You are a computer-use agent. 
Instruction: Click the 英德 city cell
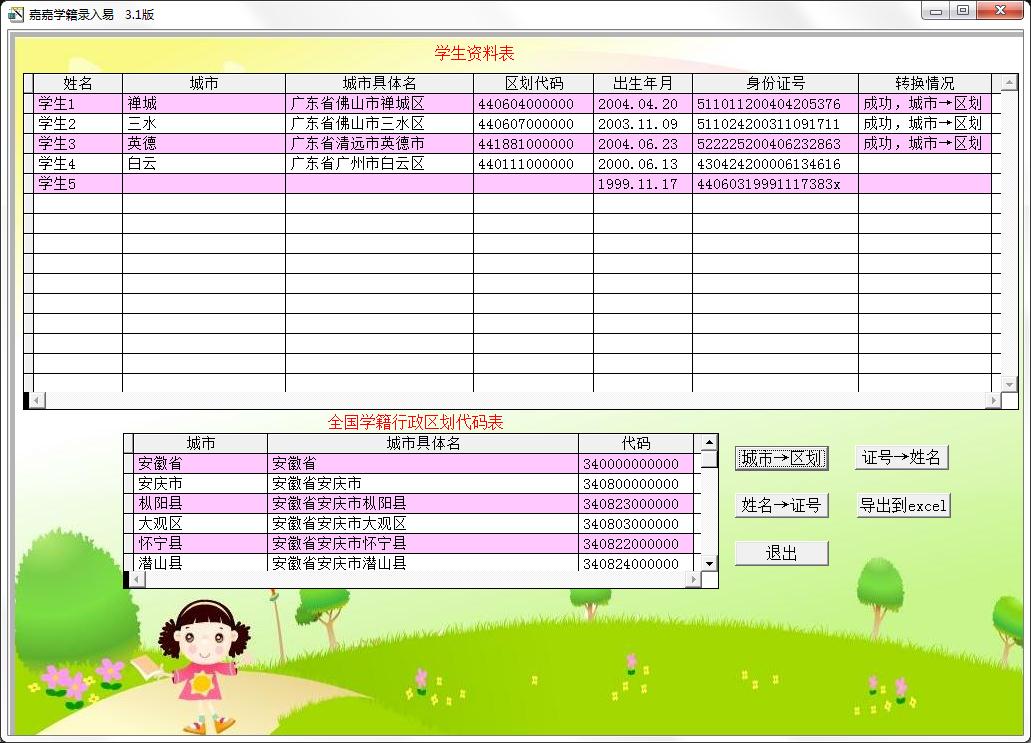tap(204, 144)
